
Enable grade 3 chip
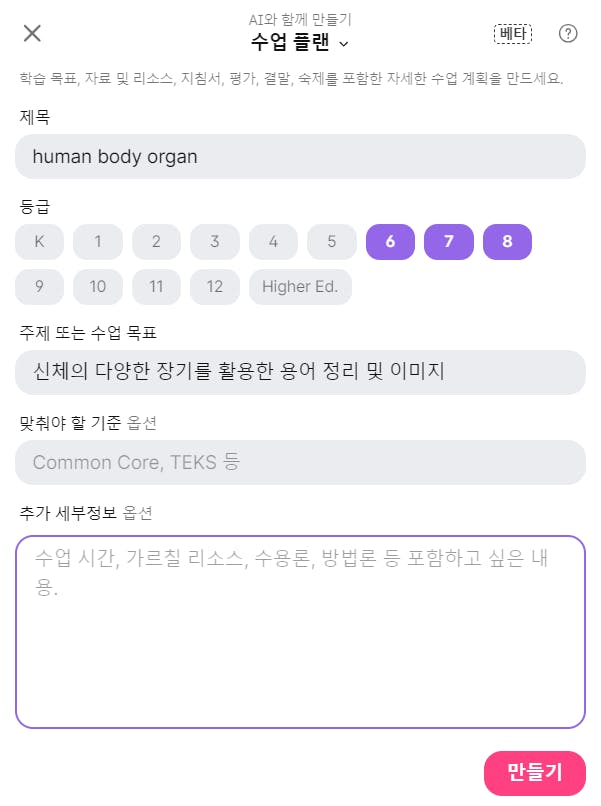215,241
